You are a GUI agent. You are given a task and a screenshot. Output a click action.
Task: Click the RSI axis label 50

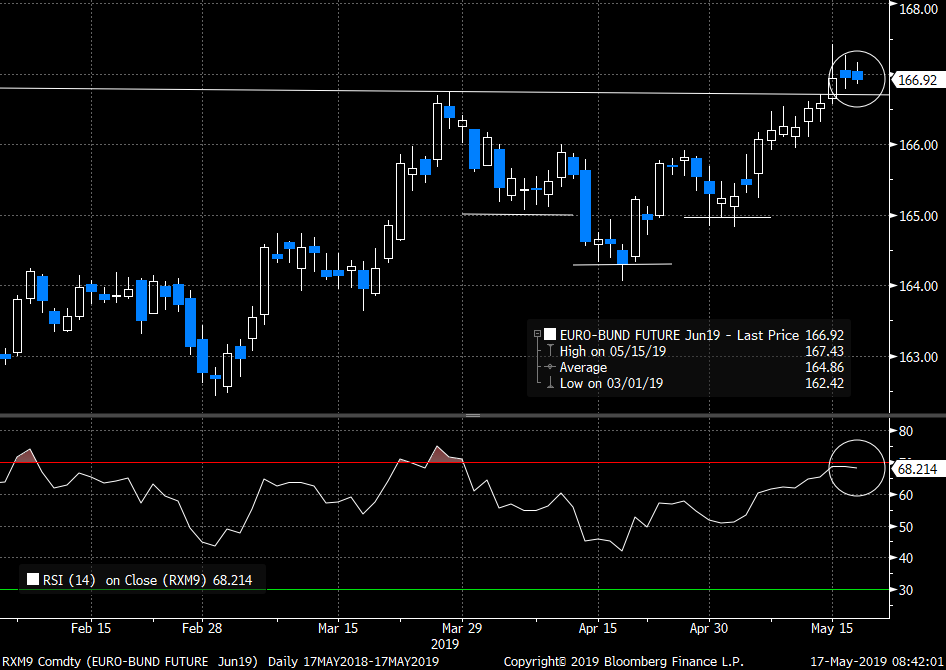point(906,527)
